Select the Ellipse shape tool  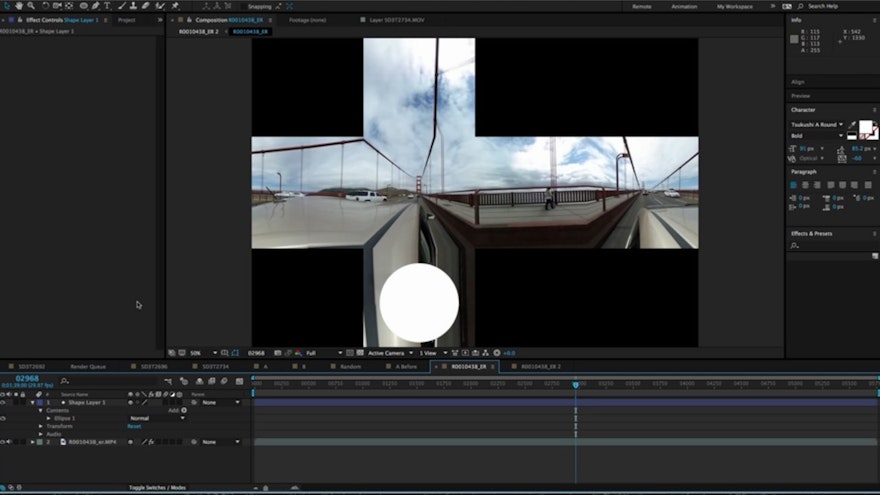tap(82, 6)
